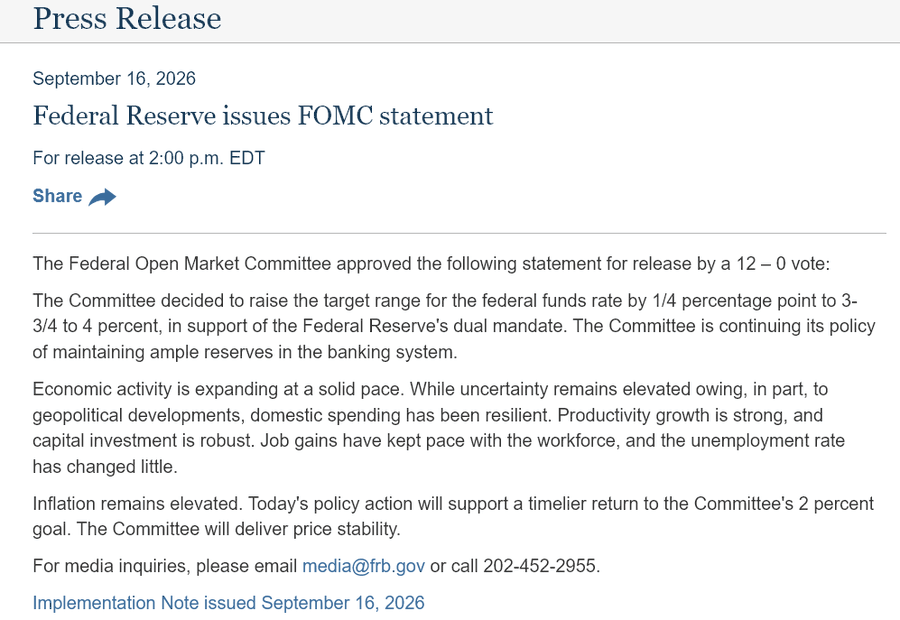
Task: Click the Press Release page heading
Action: point(127,18)
